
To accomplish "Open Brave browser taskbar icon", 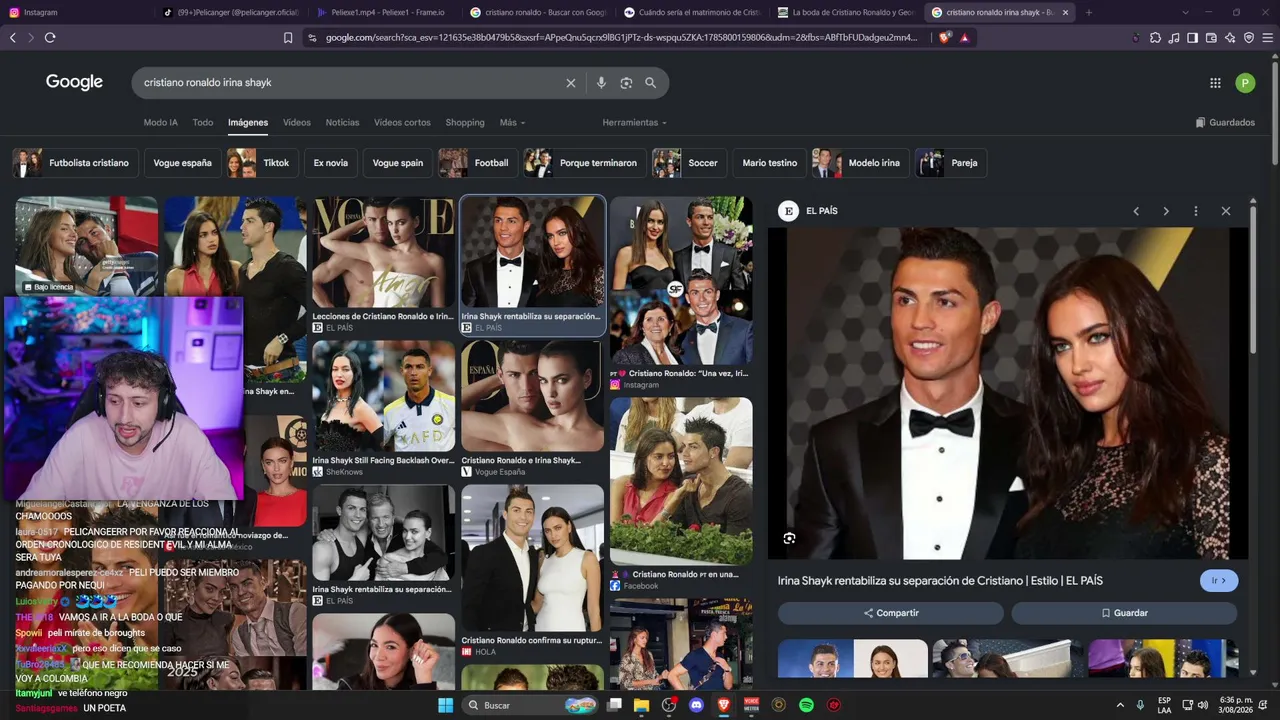I will [x=724, y=705].
